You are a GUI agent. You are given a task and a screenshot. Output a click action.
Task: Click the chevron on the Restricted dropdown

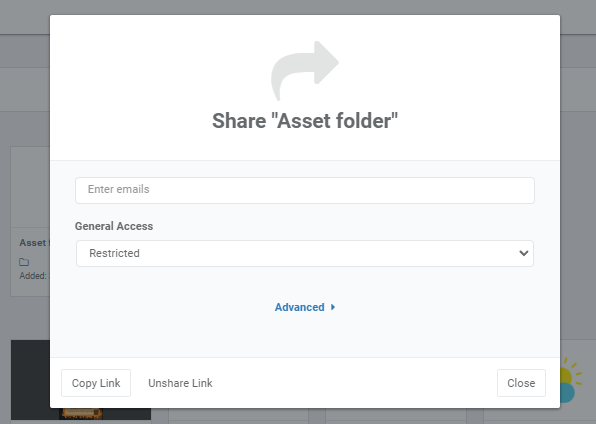pos(523,253)
